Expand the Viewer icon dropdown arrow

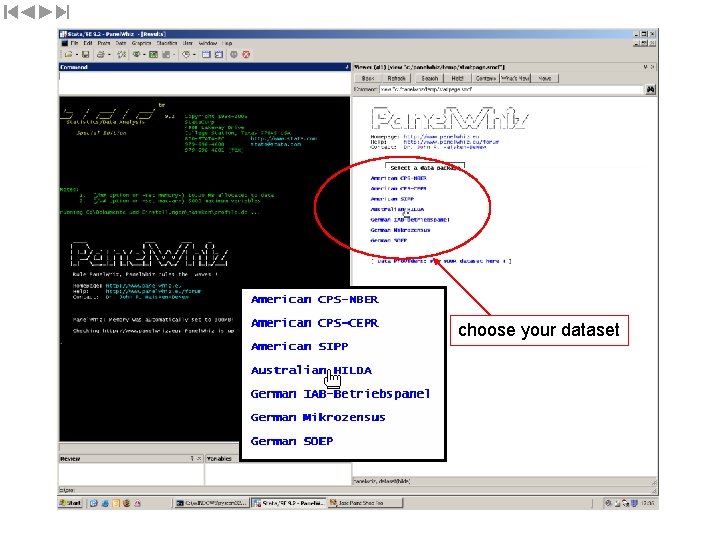click(144, 55)
